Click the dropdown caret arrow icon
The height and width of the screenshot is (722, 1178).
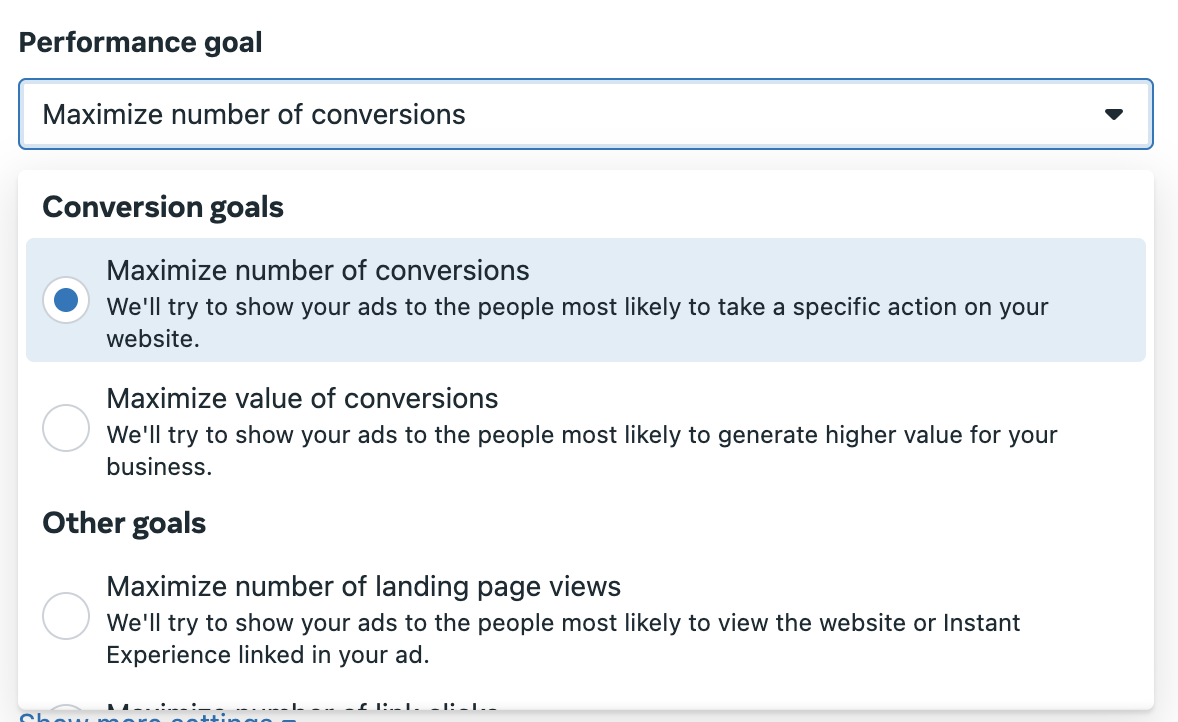coord(1113,114)
